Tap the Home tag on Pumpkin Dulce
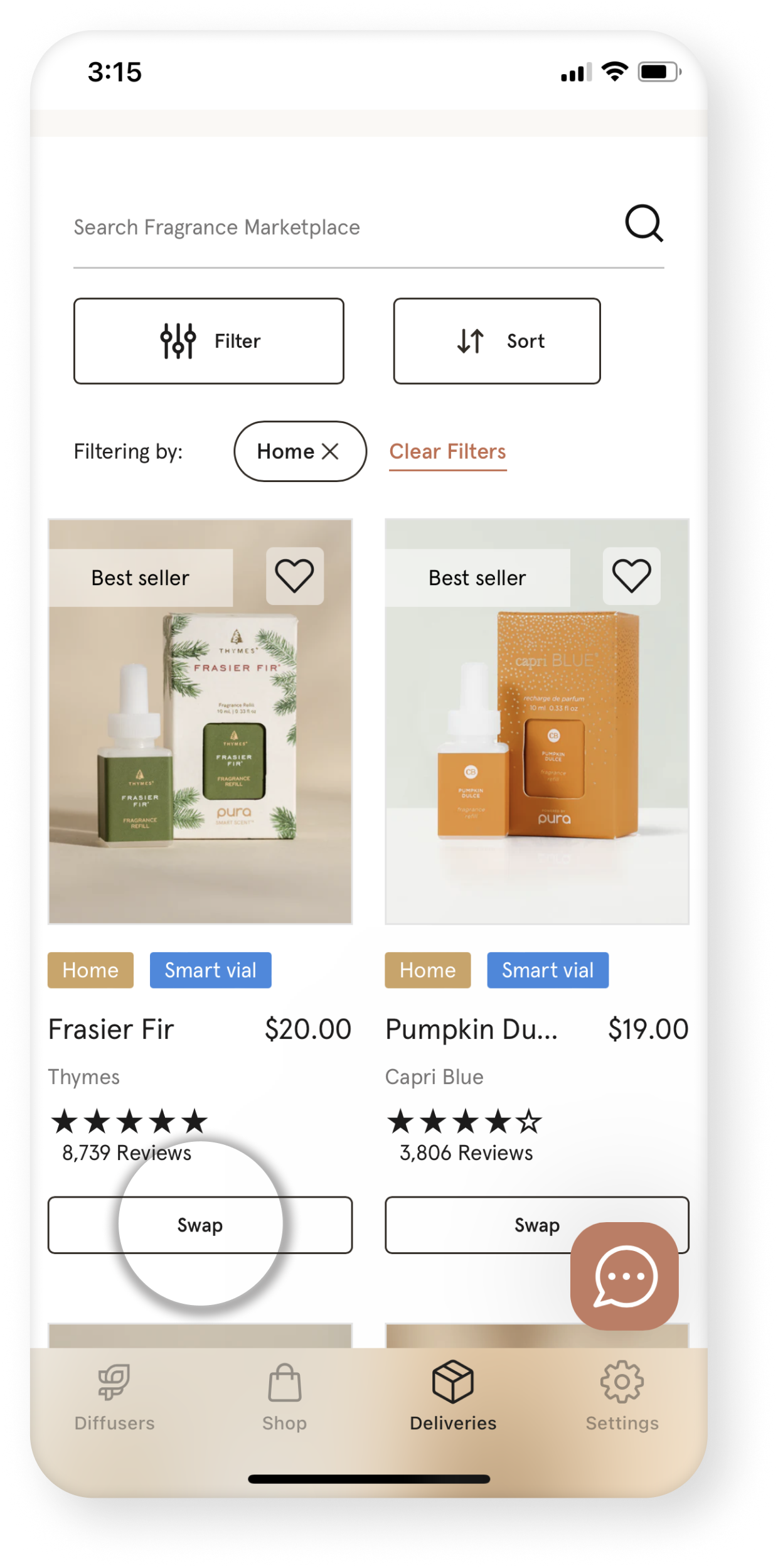This screenshot has width=778, height=1568. (428, 970)
